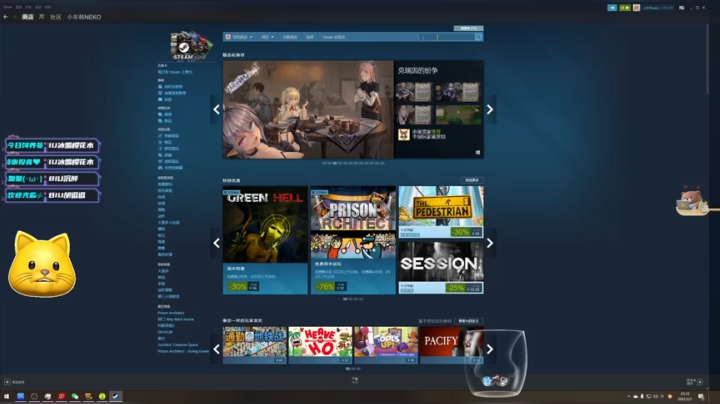The height and width of the screenshot is (404, 720).
Task: Open the Heave Ho game capsule
Action: point(320,345)
